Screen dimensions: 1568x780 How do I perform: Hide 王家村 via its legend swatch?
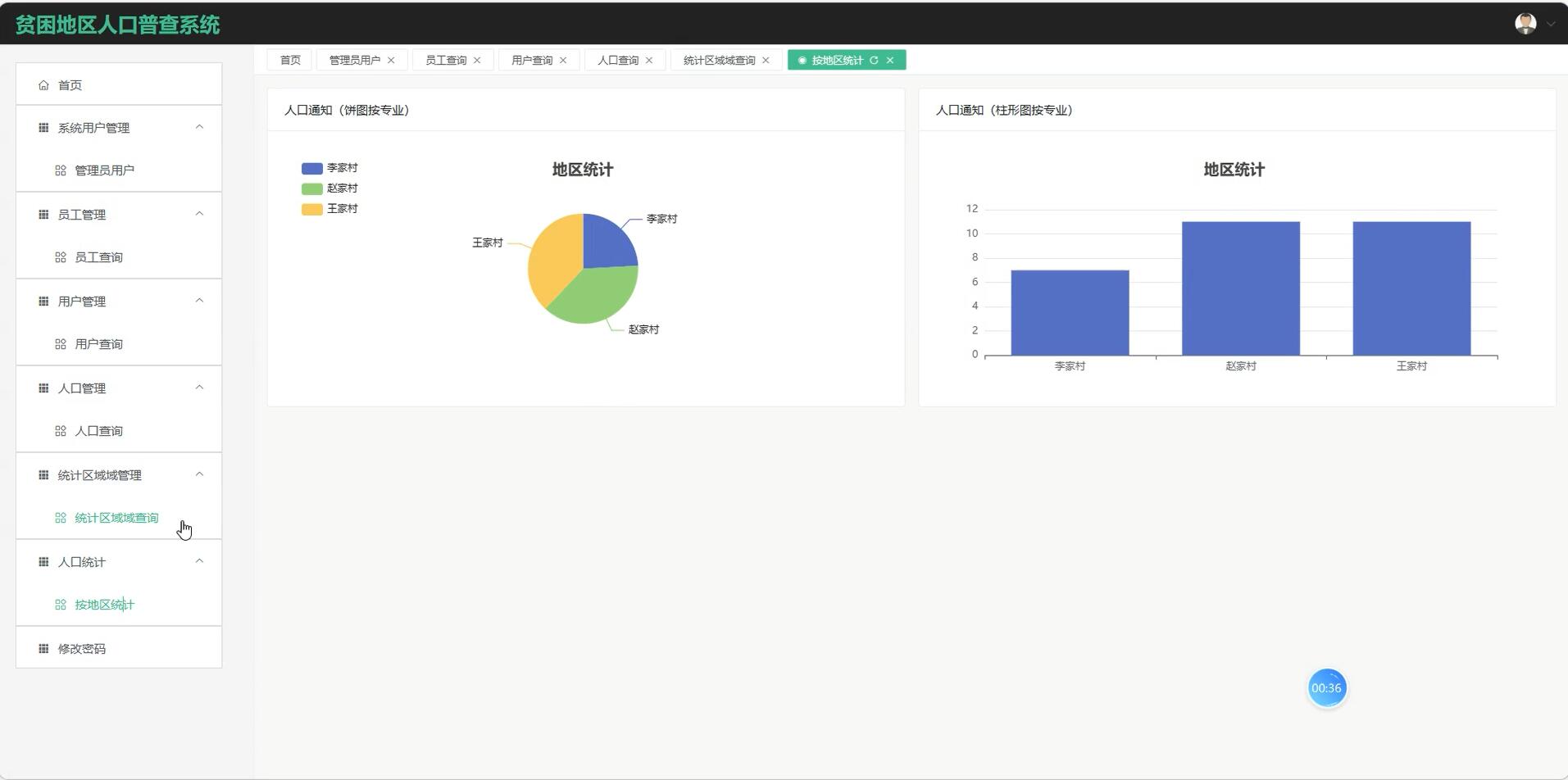(x=311, y=208)
